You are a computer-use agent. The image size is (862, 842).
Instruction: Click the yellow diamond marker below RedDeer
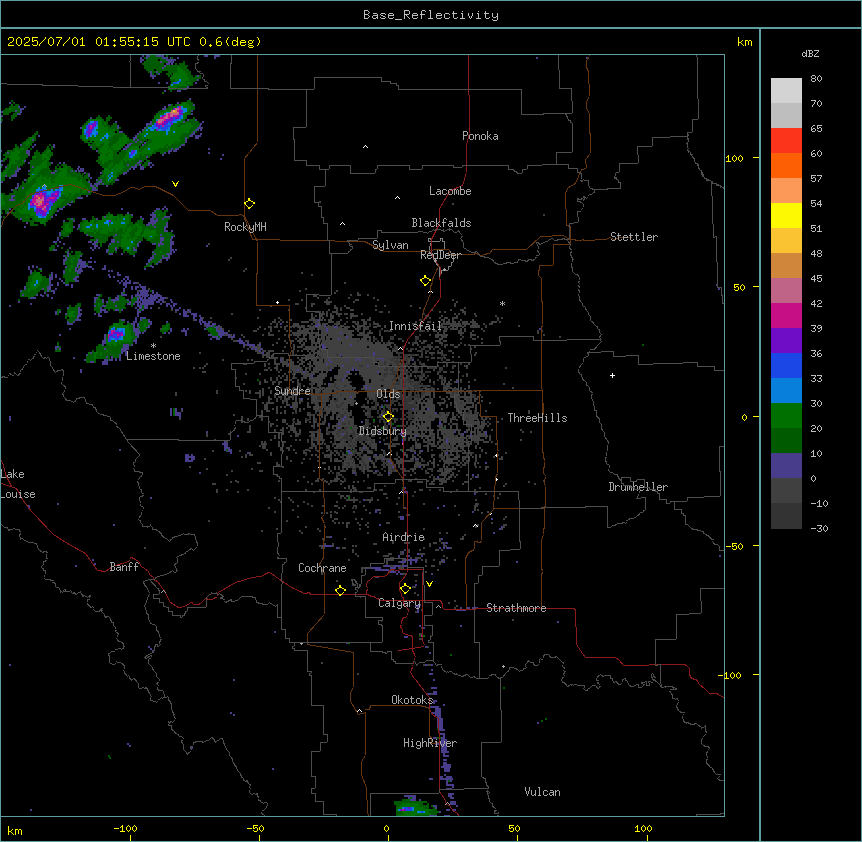tap(425, 281)
